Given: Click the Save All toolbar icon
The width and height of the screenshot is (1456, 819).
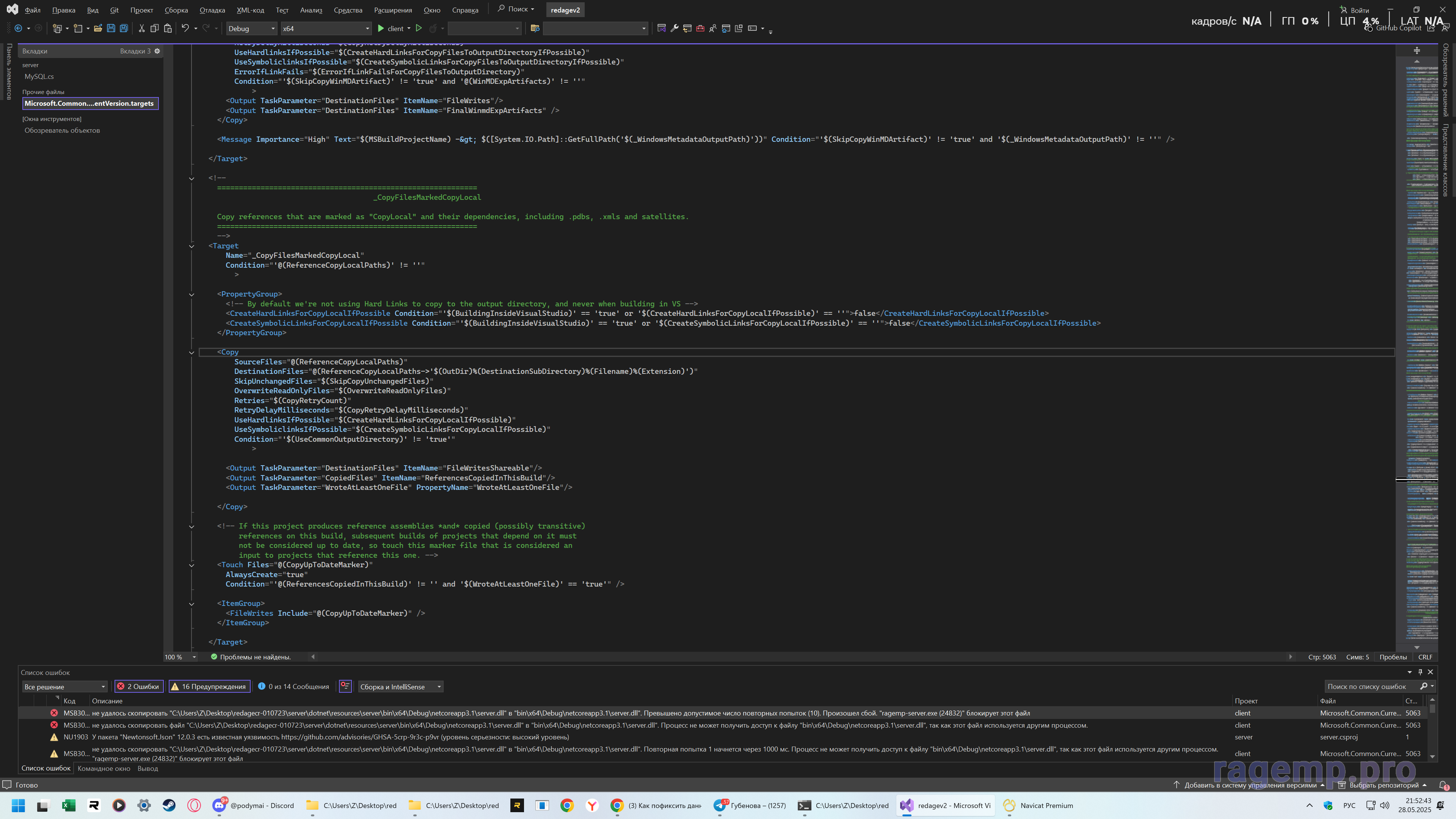Looking at the screenshot, I should [x=124, y=28].
